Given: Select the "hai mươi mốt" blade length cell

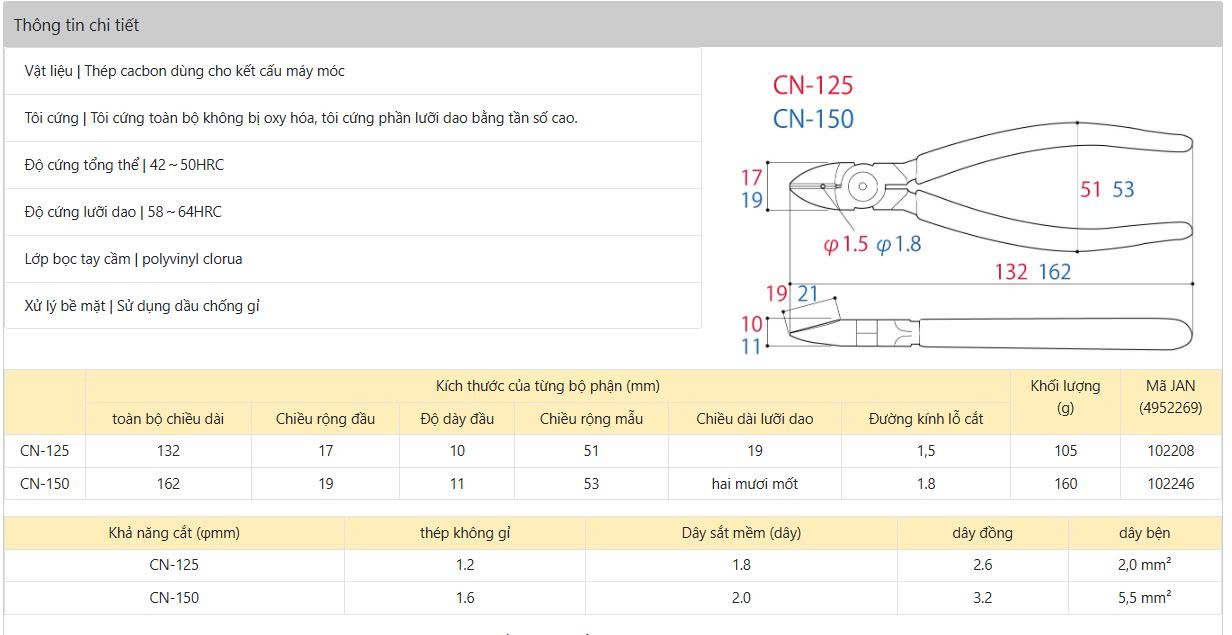Looking at the screenshot, I should [755, 484].
